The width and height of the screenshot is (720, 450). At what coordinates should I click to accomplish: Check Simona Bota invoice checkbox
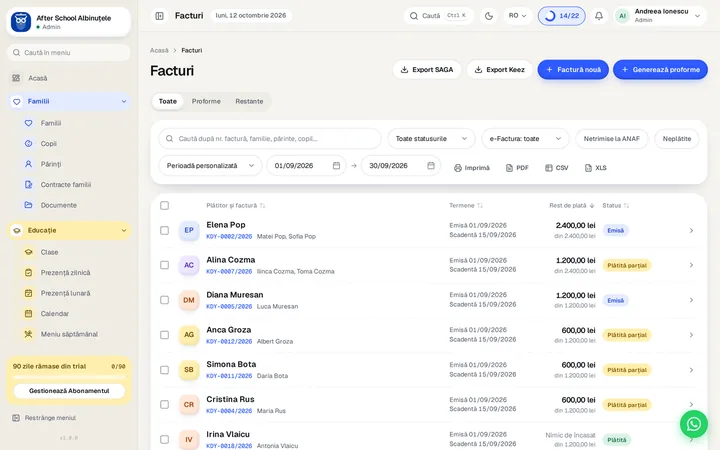pos(164,370)
